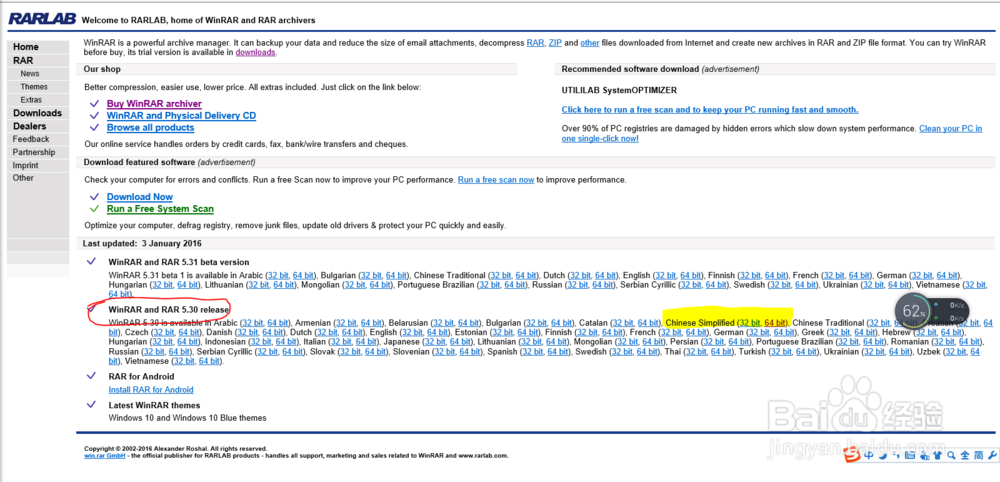
Task: Open Partnership in the sidebar
Action: pos(34,152)
